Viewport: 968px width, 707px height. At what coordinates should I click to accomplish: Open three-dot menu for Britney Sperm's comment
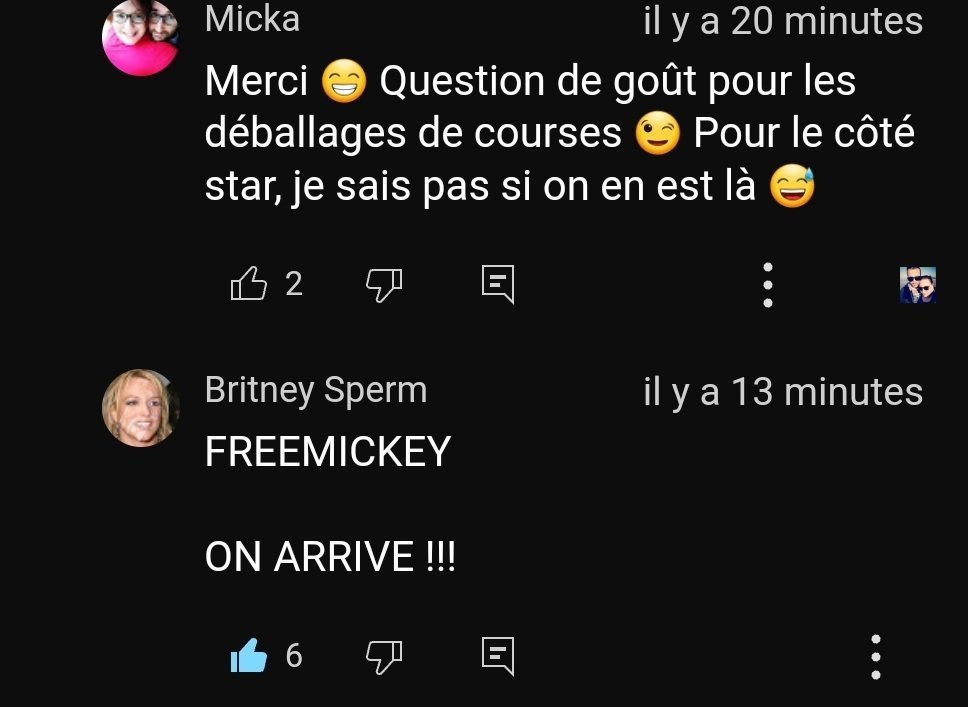point(875,656)
